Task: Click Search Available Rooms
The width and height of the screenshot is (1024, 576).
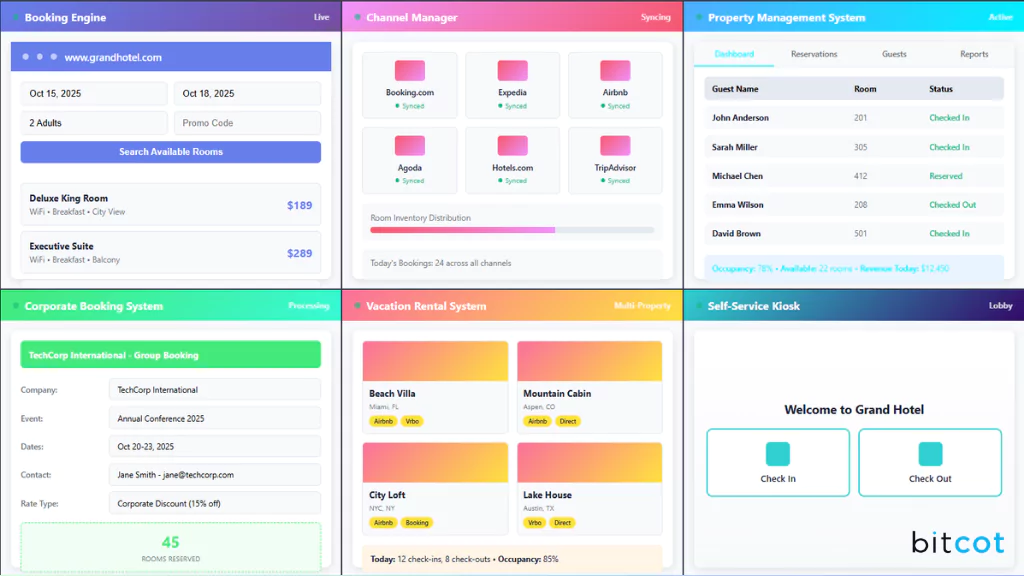Action: [170, 151]
